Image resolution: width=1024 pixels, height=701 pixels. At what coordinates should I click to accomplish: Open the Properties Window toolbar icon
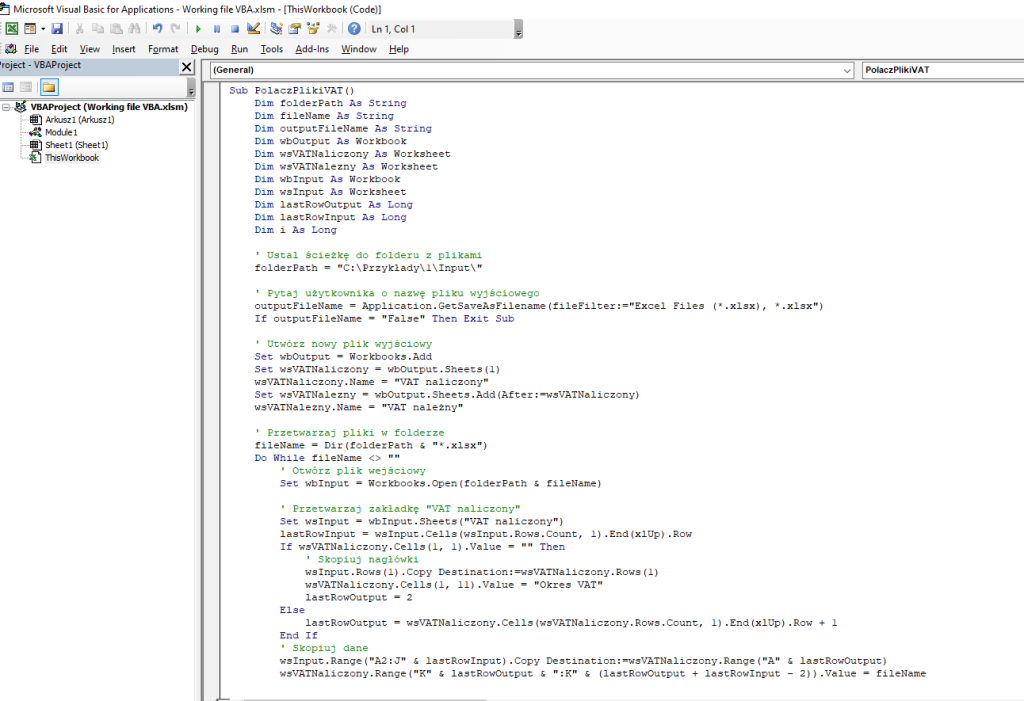click(293, 29)
